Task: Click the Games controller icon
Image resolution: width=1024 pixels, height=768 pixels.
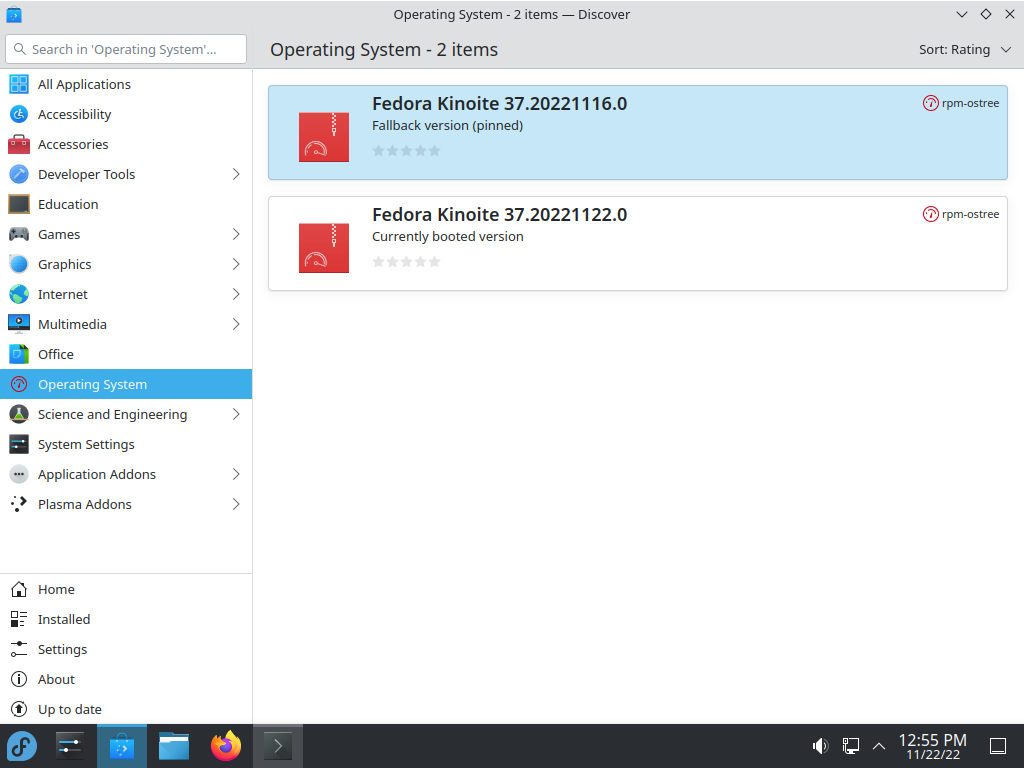Action: pyautogui.click(x=19, y=234)
